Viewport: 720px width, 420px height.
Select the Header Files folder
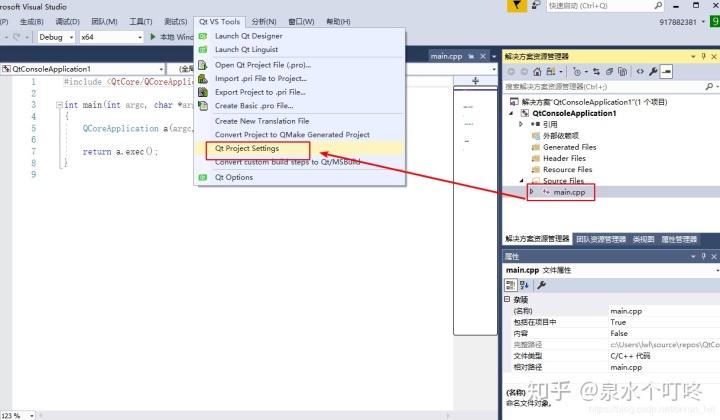(x=564, y=158)
